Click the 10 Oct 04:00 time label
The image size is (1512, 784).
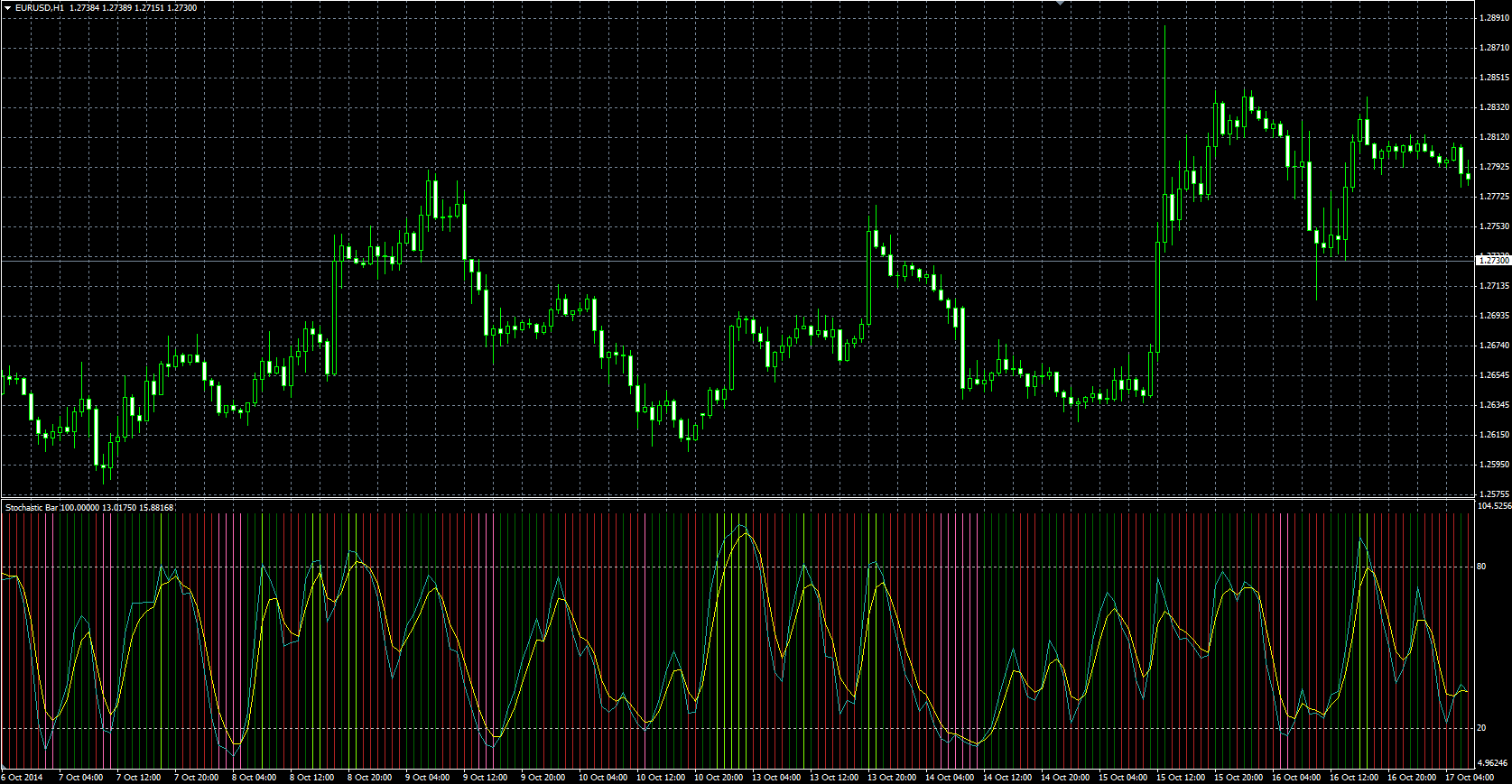603,777
